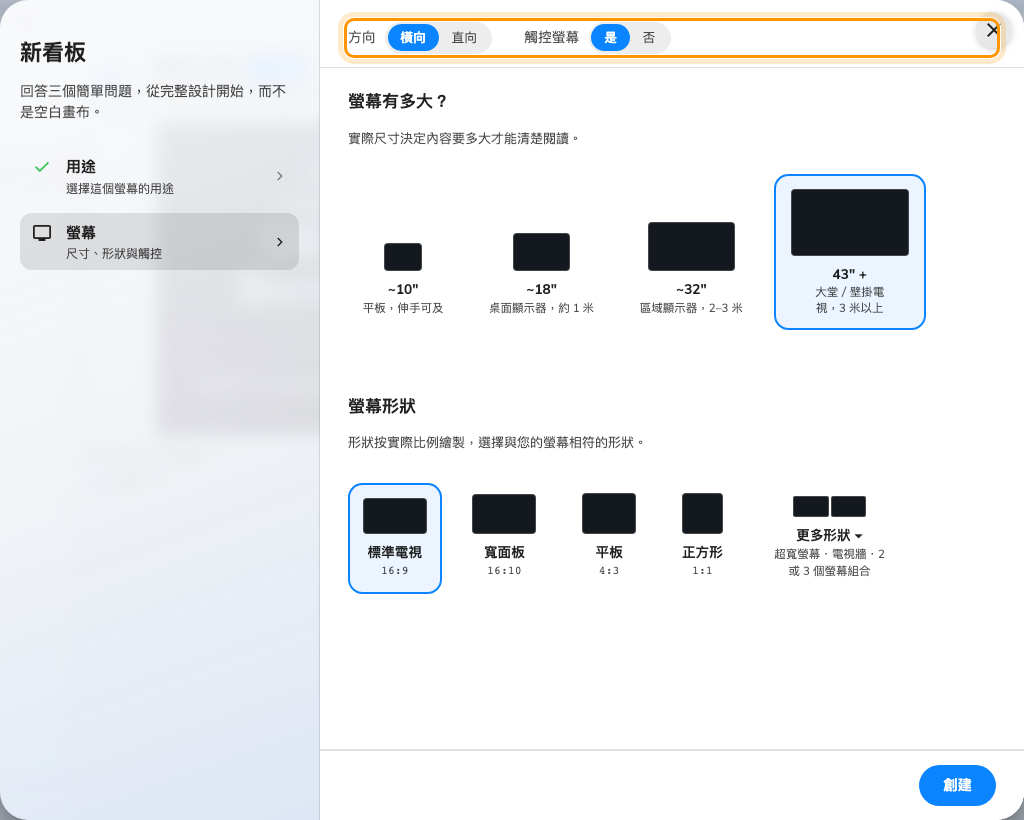Viewport: 1024px width, 820px height.
Task: Select 橫向 orientation
Action: coord(412,38)
